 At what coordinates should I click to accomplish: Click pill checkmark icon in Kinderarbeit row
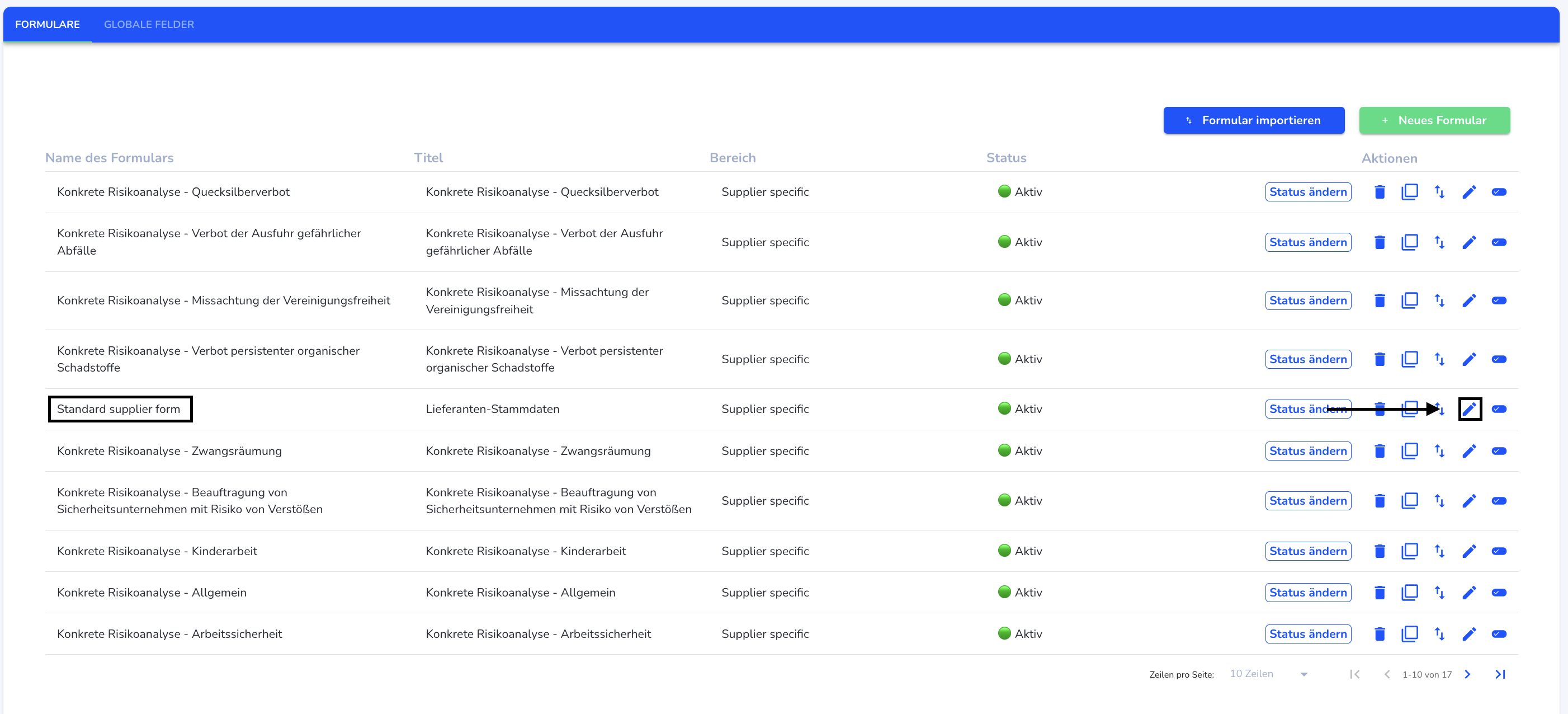1499,551
